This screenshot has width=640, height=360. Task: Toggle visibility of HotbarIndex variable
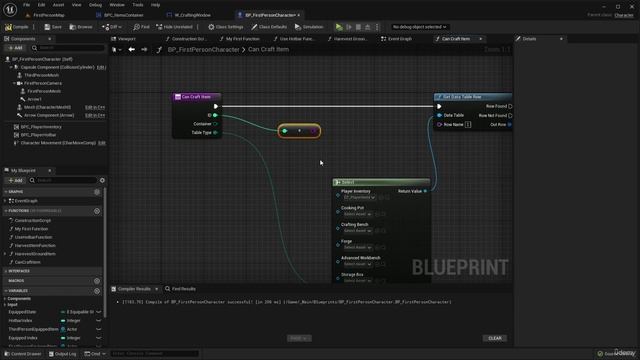coord(98,320)
